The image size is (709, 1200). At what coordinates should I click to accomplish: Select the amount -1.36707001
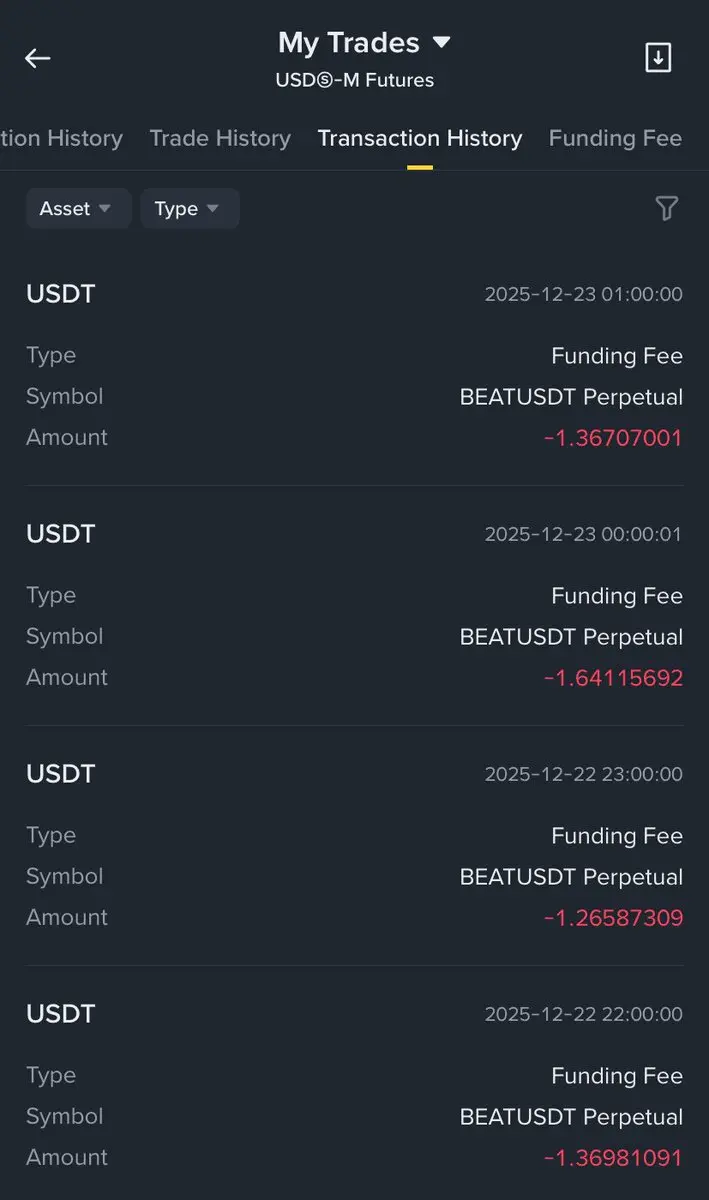[613, 438]
